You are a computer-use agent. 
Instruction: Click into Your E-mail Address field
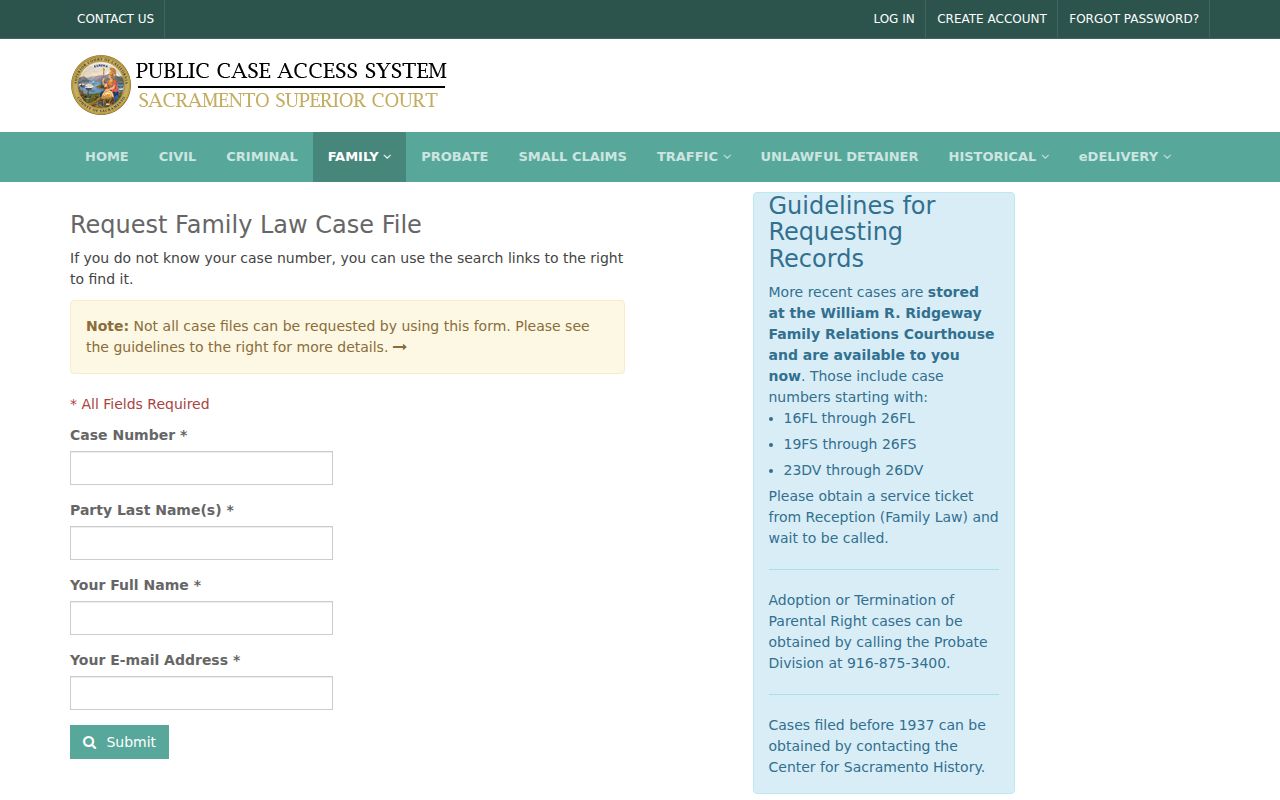[x=201, y=693]
